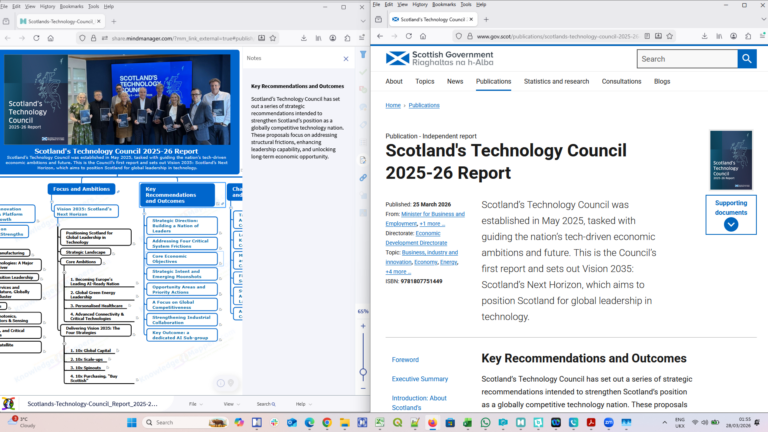The image size is (768, 432).
Task: Open Economic Development Directorate link
Action: [416, 238]
